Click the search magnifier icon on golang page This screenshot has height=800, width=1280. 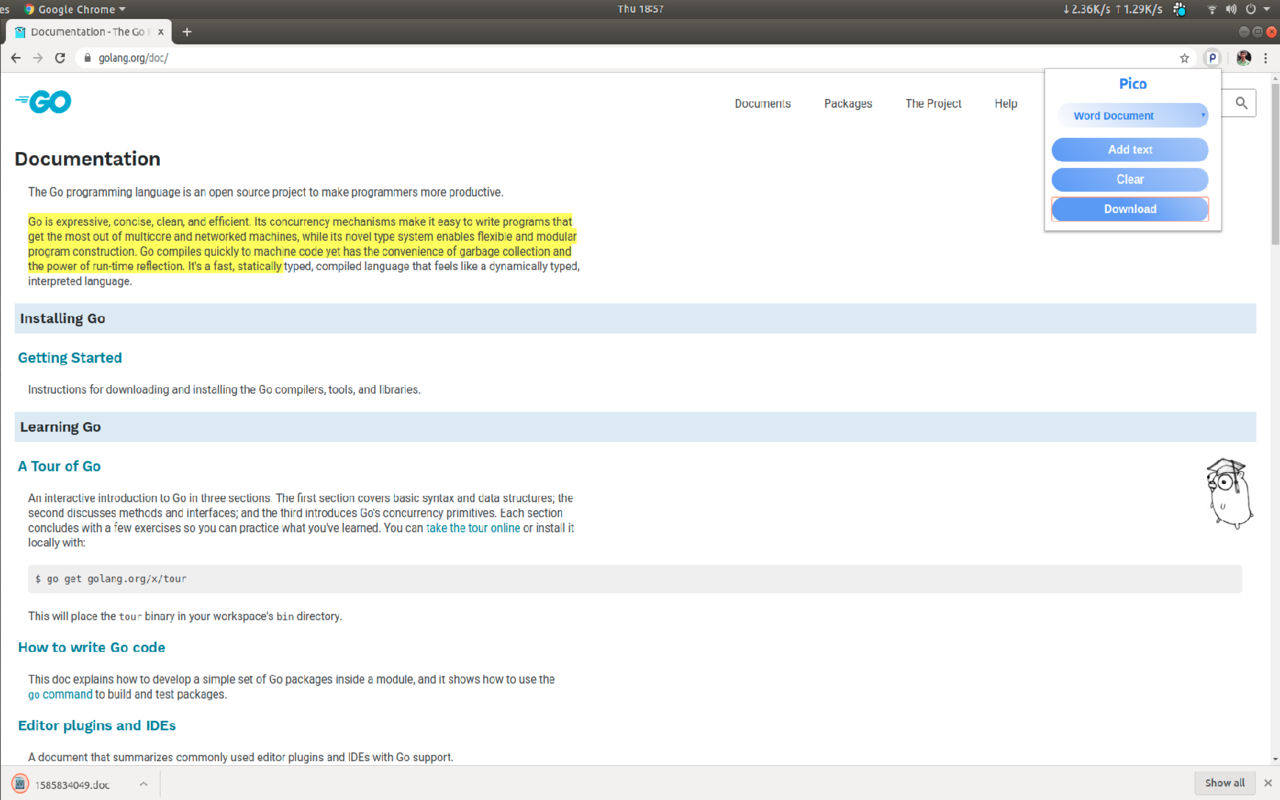click(1242, 103)
